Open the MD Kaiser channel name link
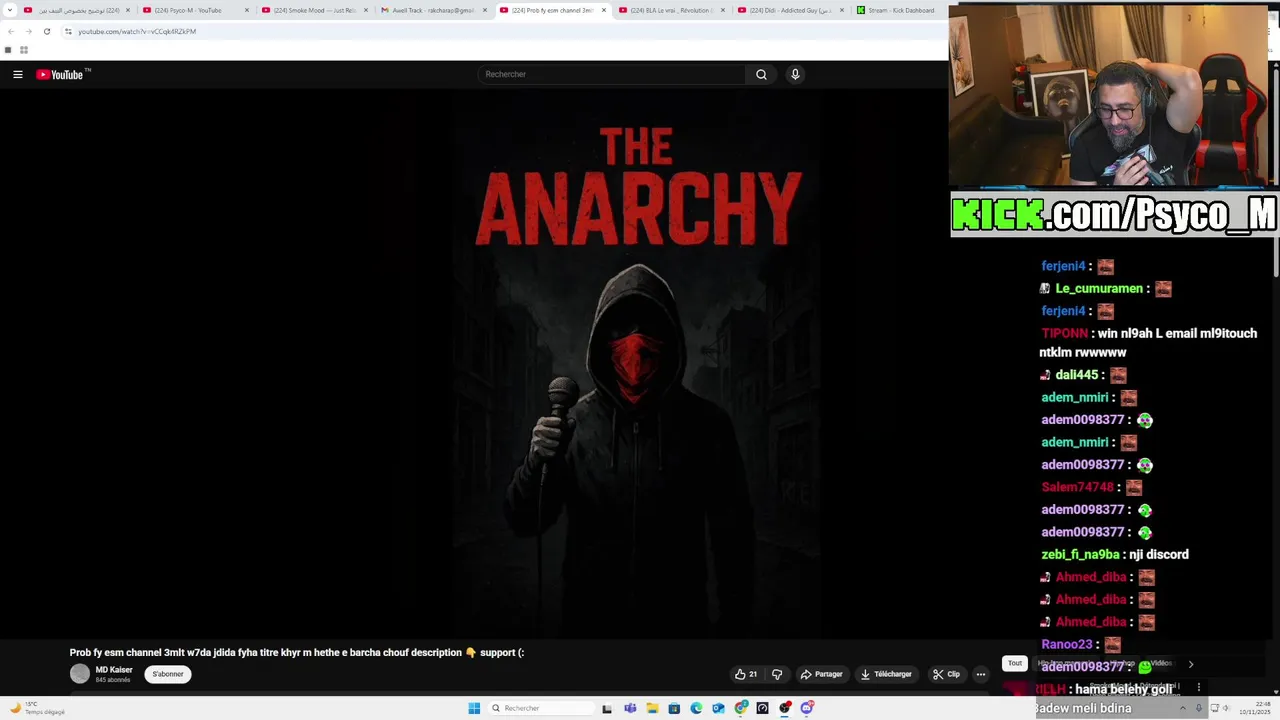Viewport: 1280px width, 720px height. coord(114,670)
